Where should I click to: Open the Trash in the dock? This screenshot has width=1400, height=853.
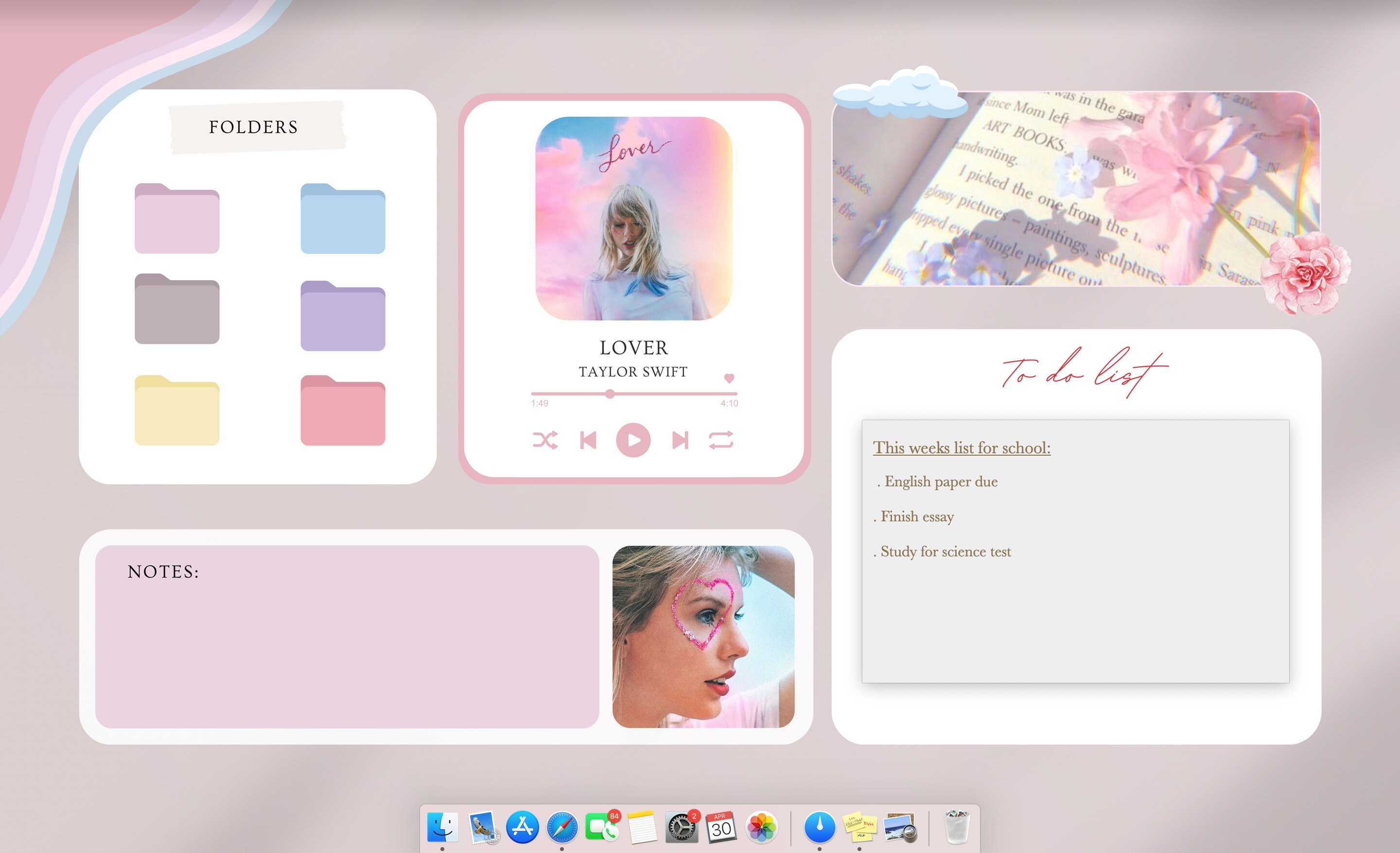[959, 827]
